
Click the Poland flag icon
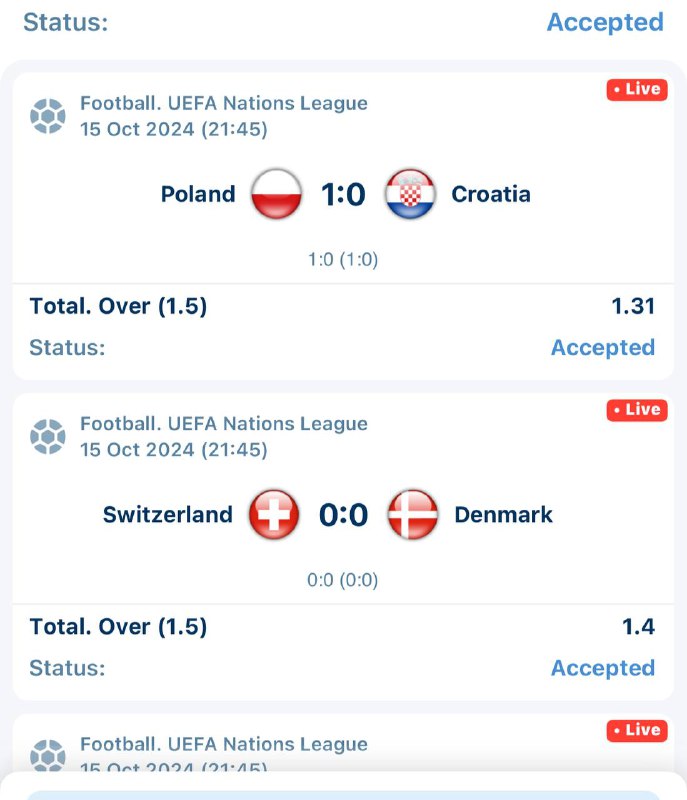(x=277, y=194)
